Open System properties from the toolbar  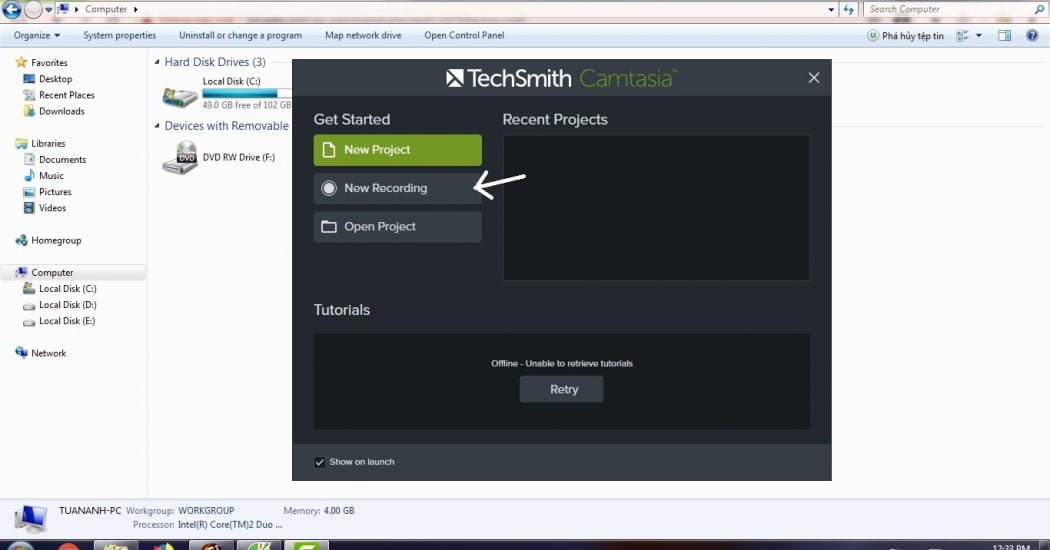coord(119,36)
